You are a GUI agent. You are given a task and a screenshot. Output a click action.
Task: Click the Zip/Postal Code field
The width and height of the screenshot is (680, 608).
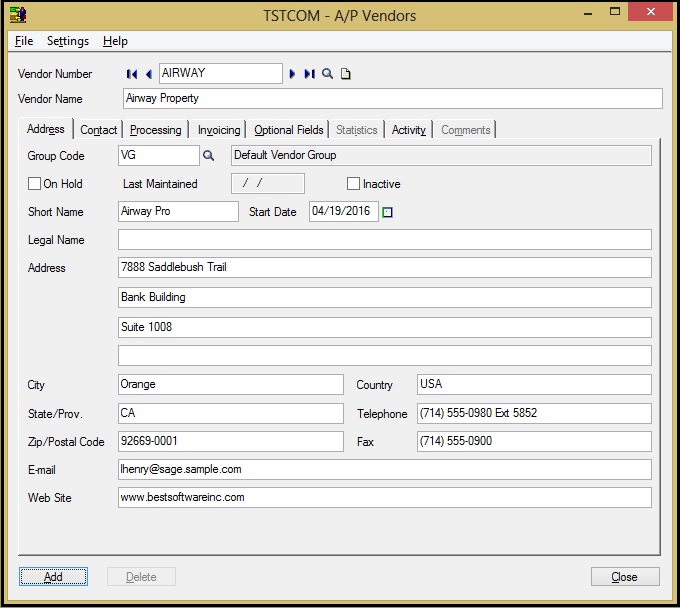tap(231, 441)
